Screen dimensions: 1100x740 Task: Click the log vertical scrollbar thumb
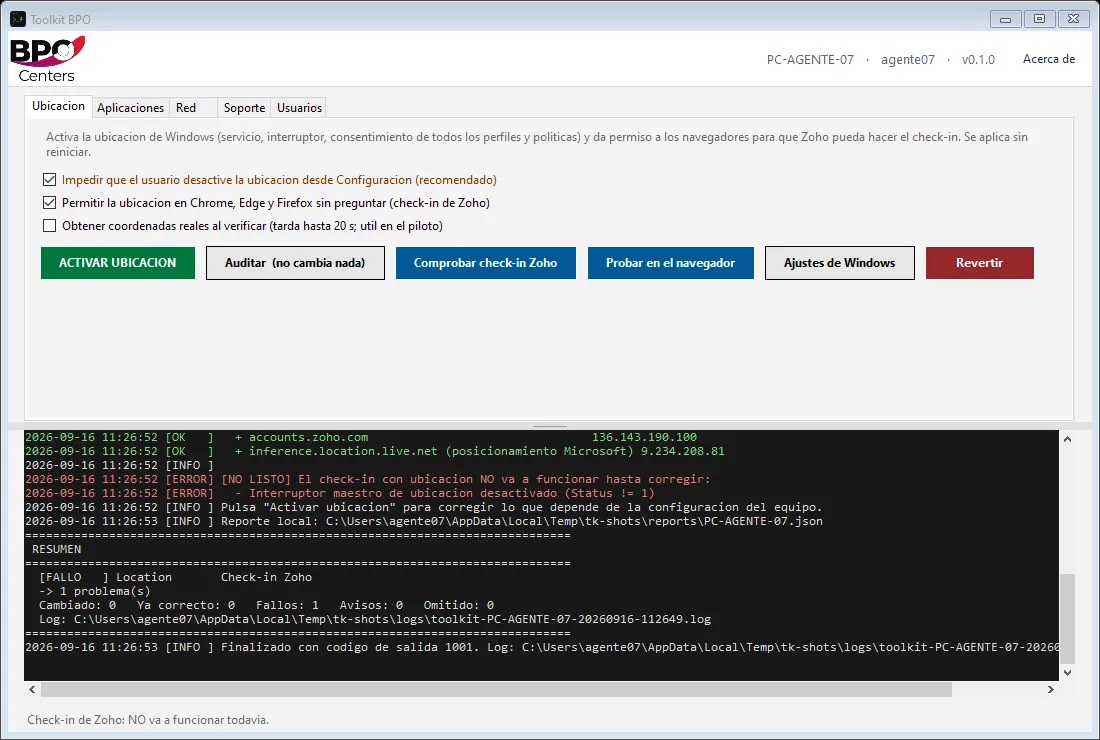pyautogui.click(x=1067, y=619)
